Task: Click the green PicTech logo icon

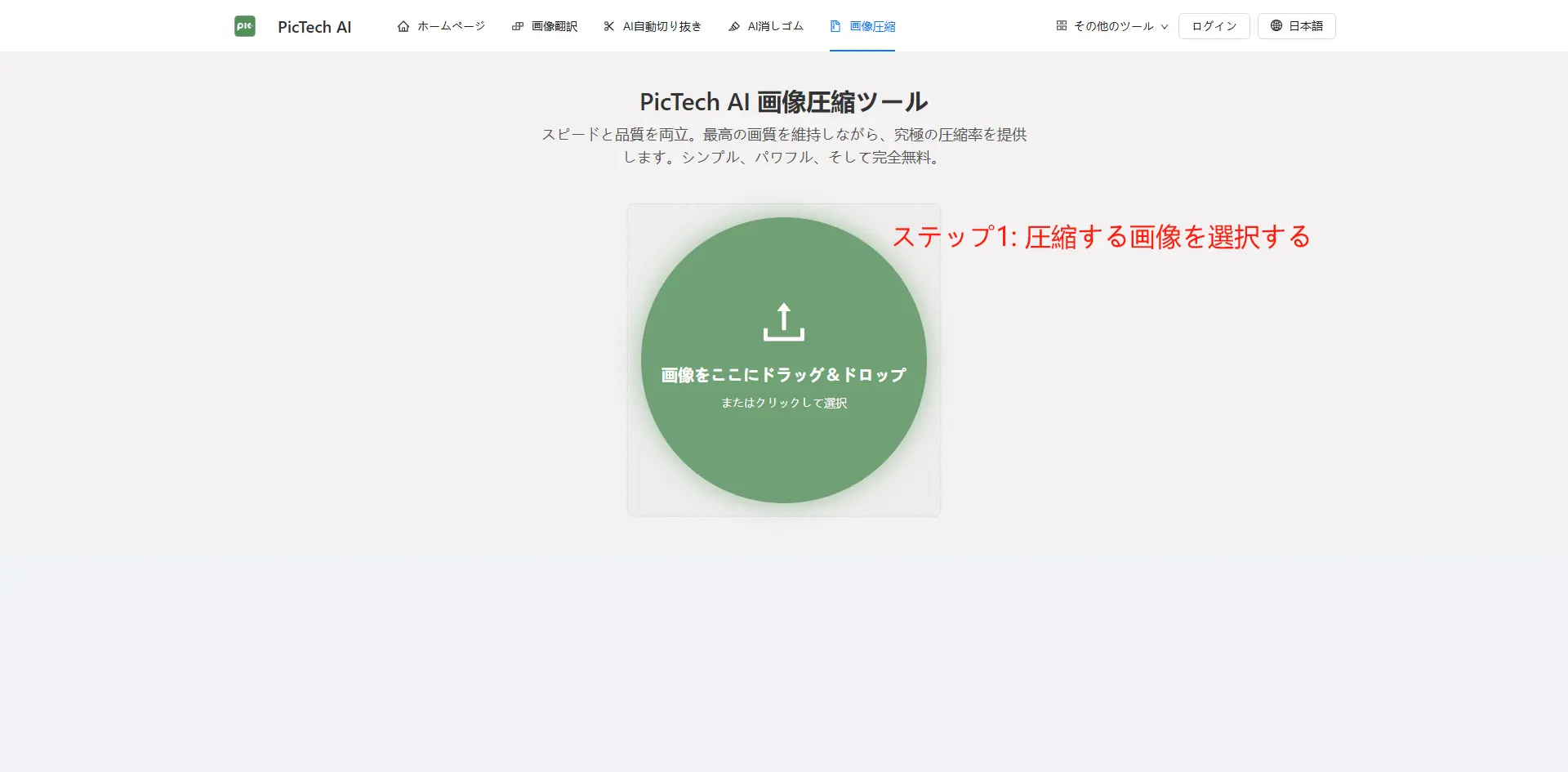Action: pyautogui.click(x=245, y=26)
